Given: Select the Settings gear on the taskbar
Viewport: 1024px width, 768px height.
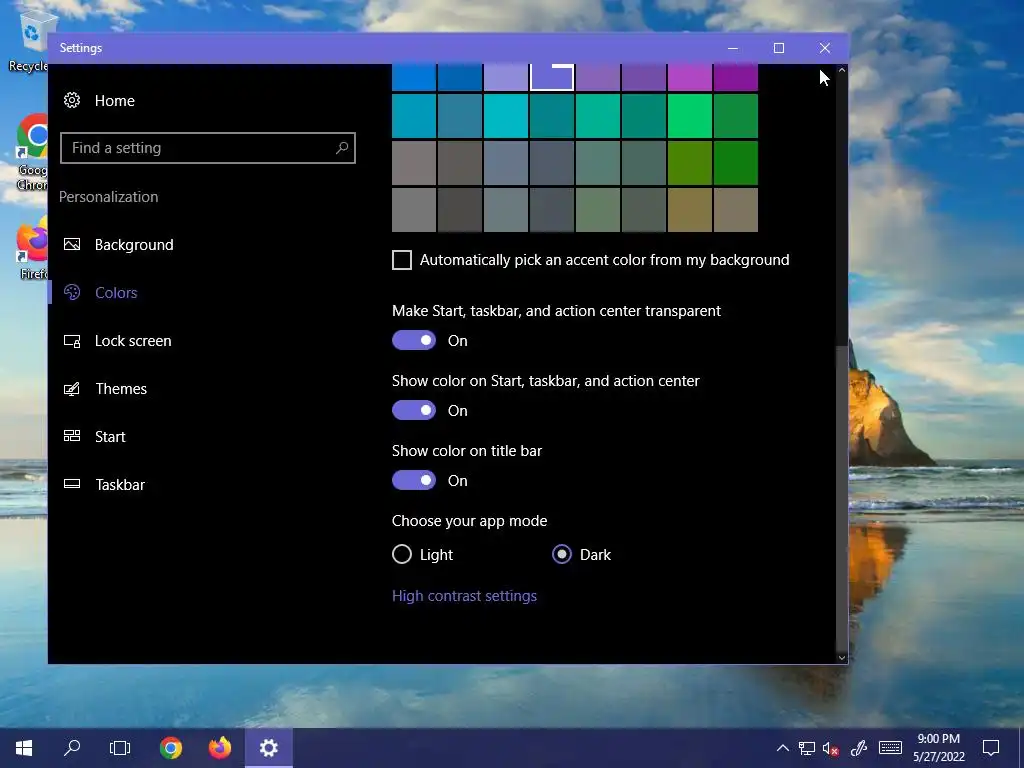Looking at the screenshot, I should point(268,748).
